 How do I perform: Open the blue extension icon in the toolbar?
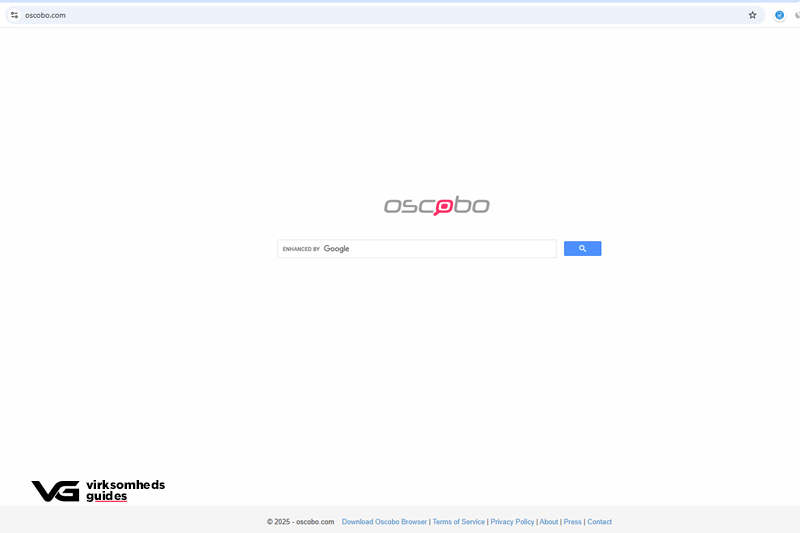click(780, 15)
